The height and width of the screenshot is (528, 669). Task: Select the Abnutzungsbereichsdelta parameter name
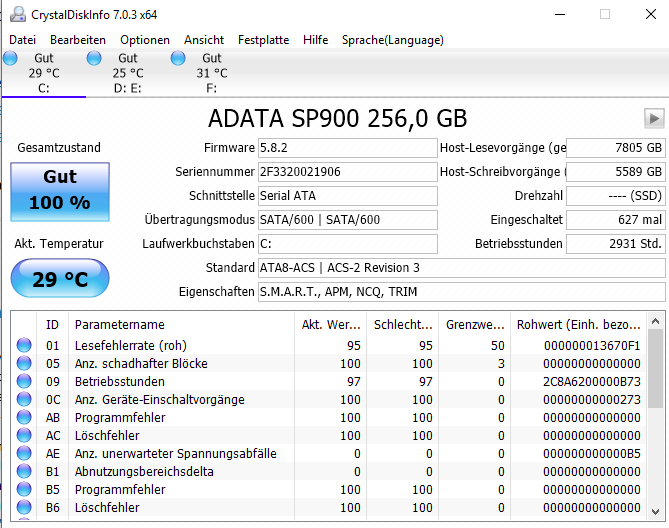click(x=144, y=471)
